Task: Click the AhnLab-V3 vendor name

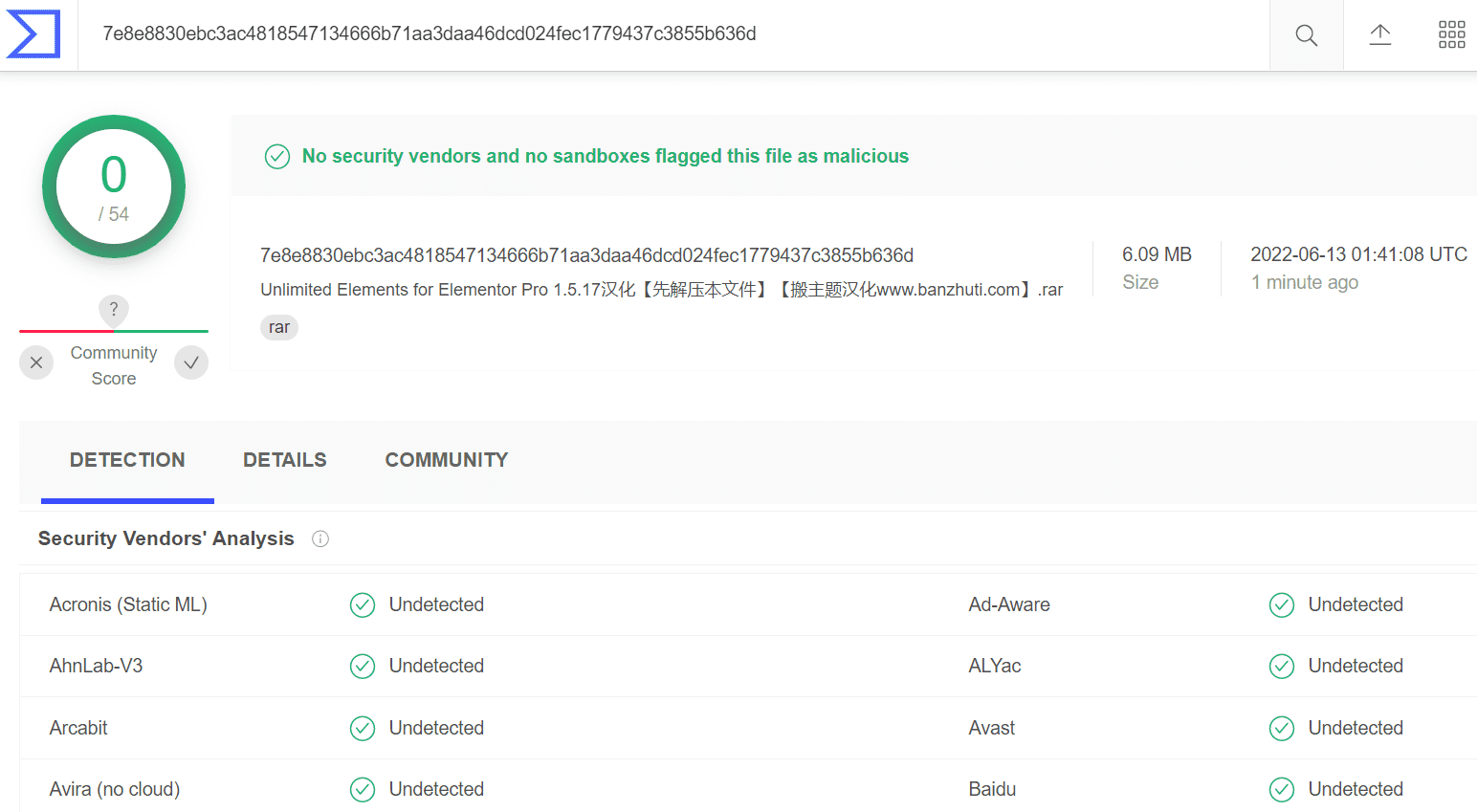Action: coord(96,666)
